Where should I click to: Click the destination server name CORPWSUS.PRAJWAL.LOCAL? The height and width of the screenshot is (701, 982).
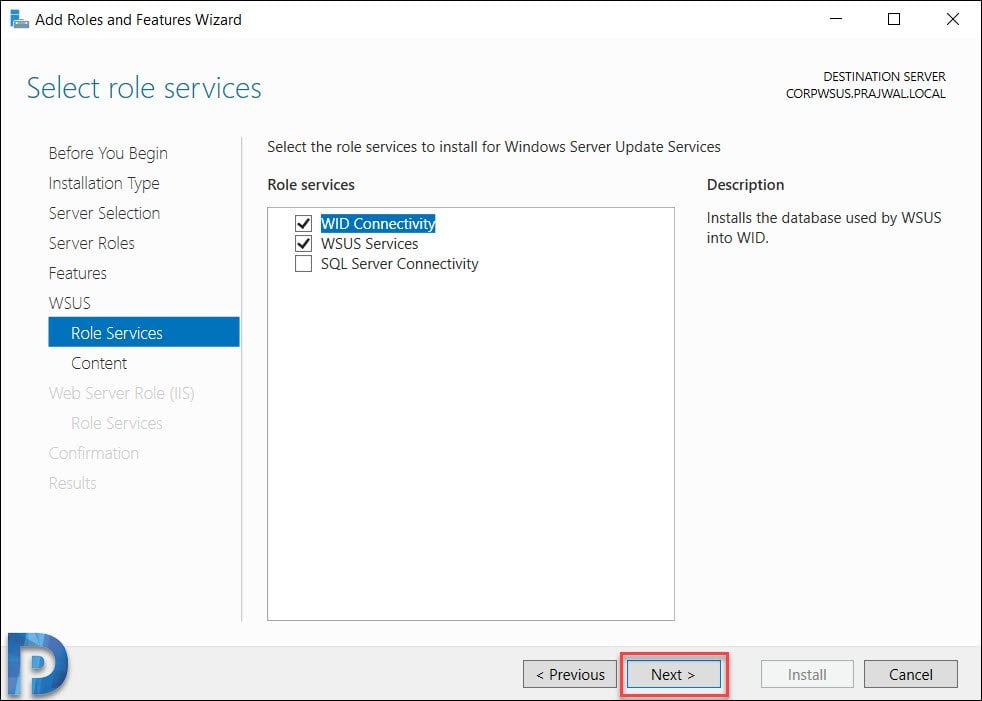pos(866,94)
